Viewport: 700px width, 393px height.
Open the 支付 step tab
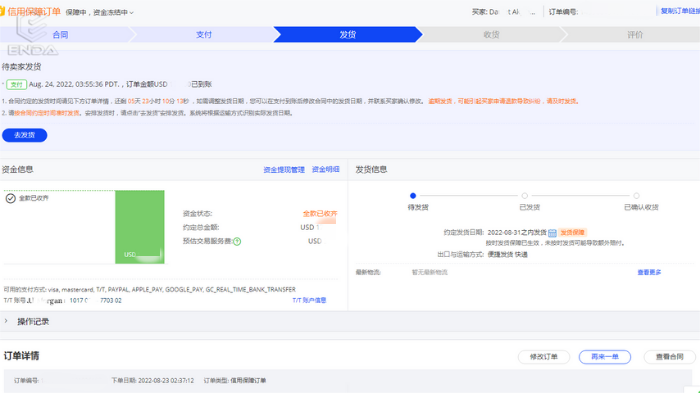click(x=204, y=34)
